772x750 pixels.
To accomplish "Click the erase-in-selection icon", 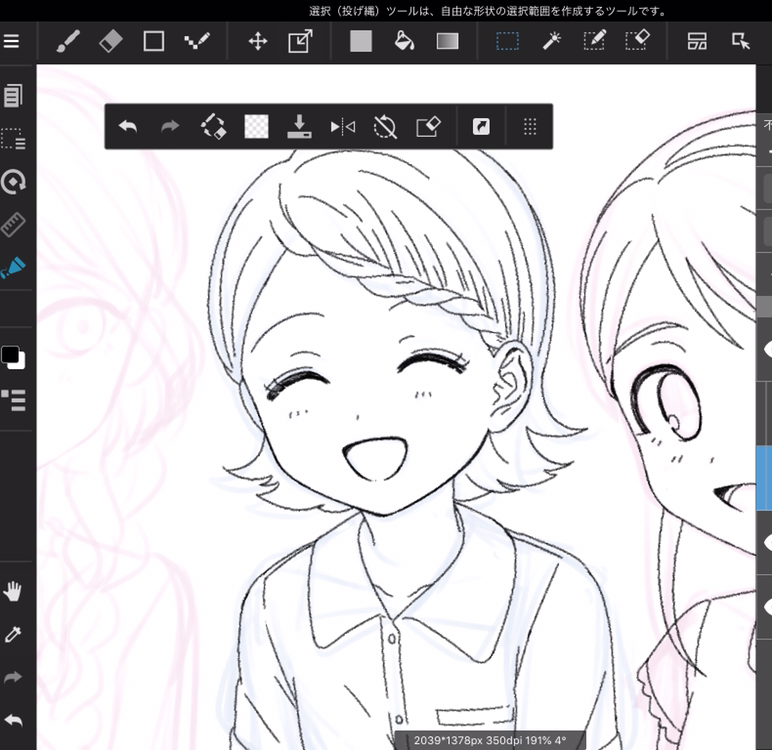I will [x=428, y=127].
